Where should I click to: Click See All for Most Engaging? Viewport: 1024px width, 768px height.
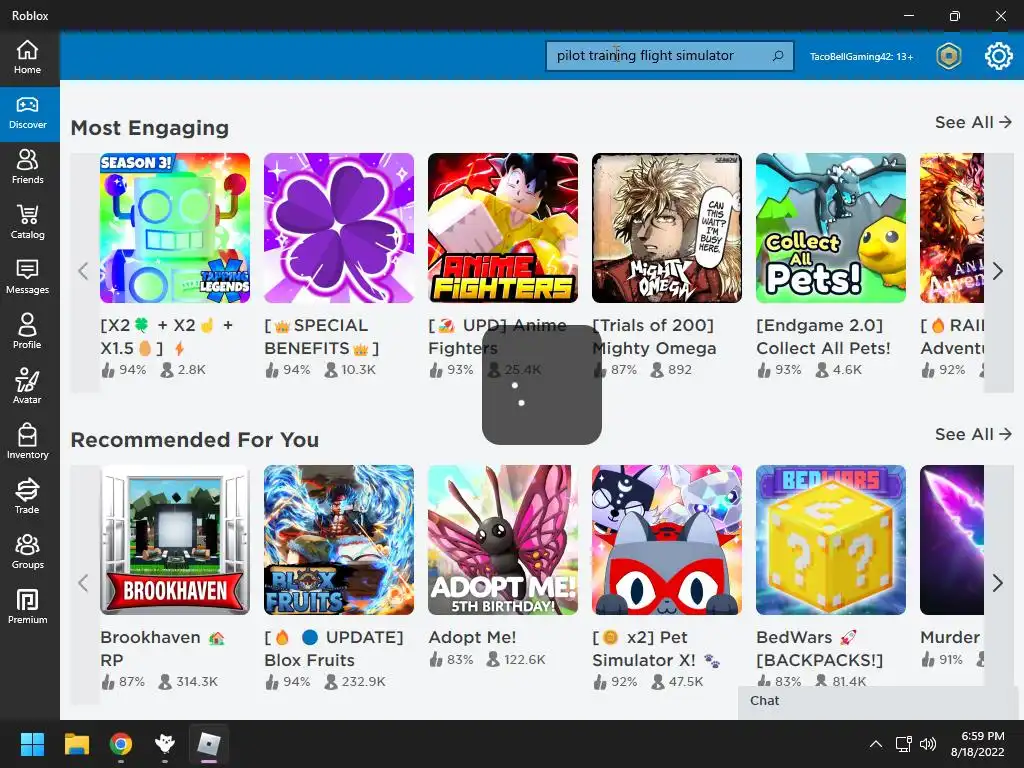973,122
